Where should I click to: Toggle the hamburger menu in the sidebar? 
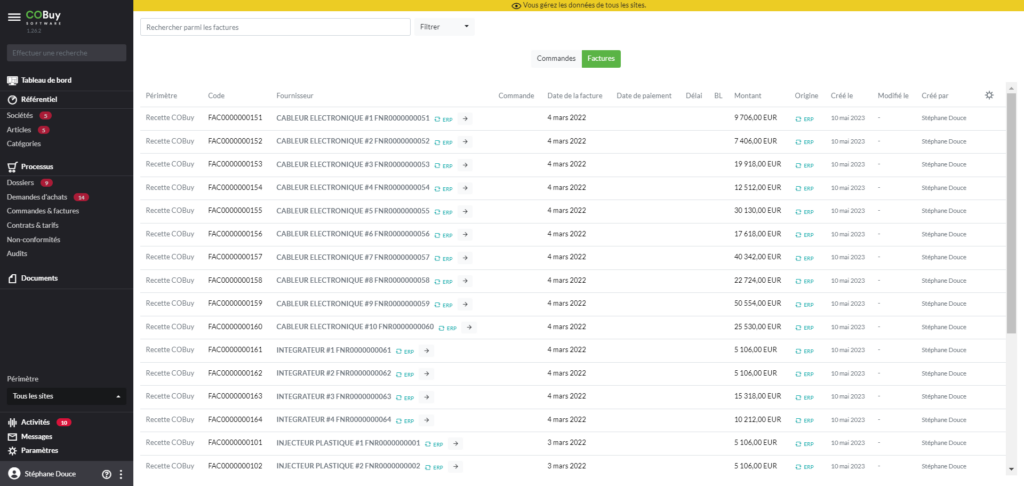(x=14, y=17)
